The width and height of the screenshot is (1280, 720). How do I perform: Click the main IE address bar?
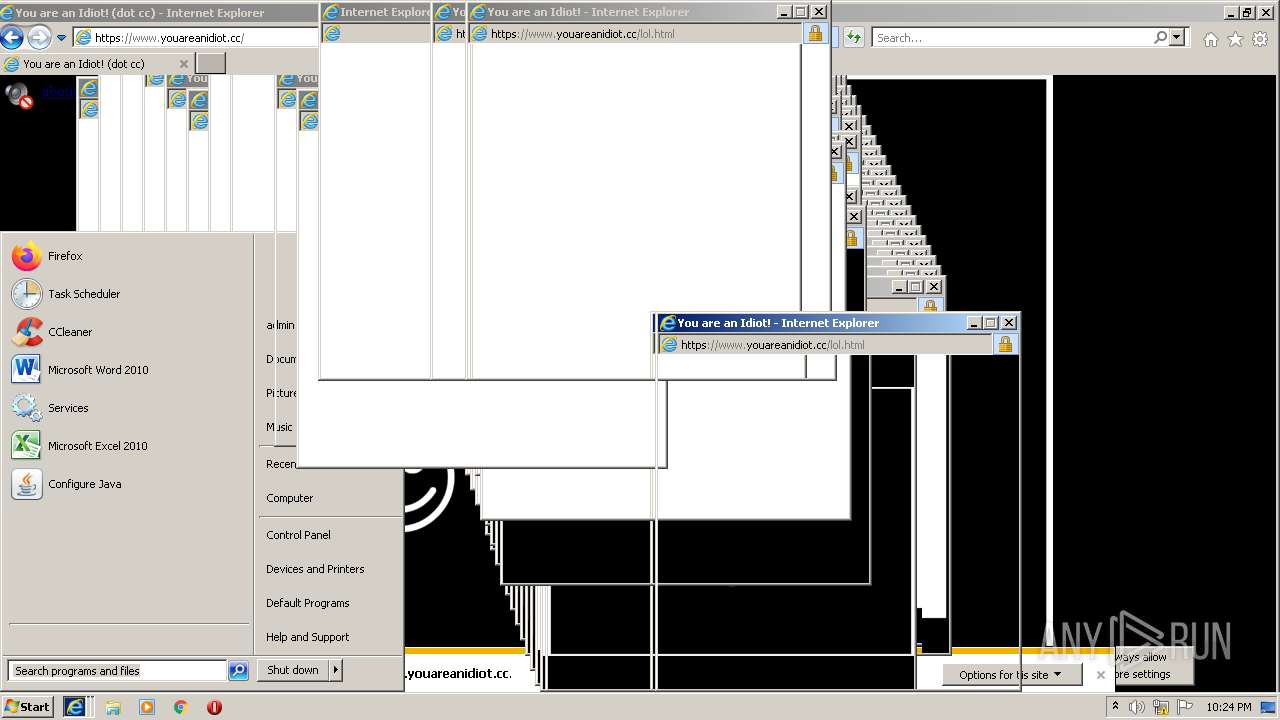click(x=197, y=38)
